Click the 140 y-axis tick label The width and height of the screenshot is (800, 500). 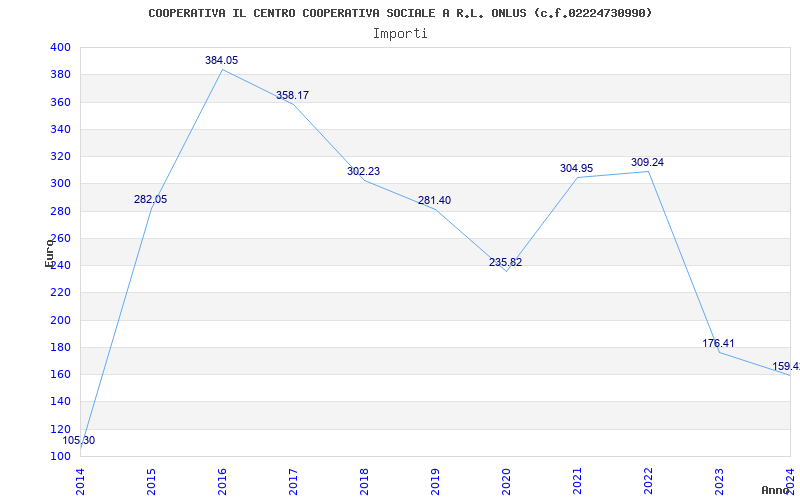(60, 402)
